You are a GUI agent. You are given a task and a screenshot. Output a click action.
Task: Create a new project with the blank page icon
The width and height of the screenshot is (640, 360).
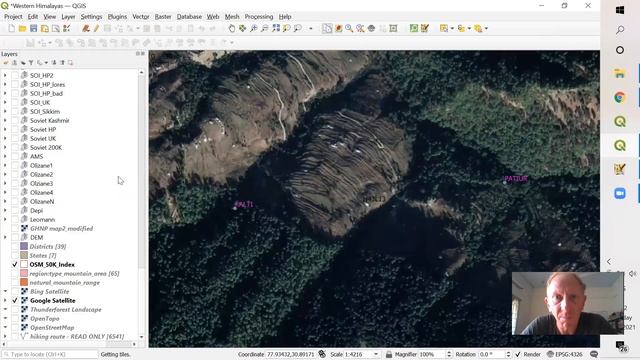pos(11,29)
